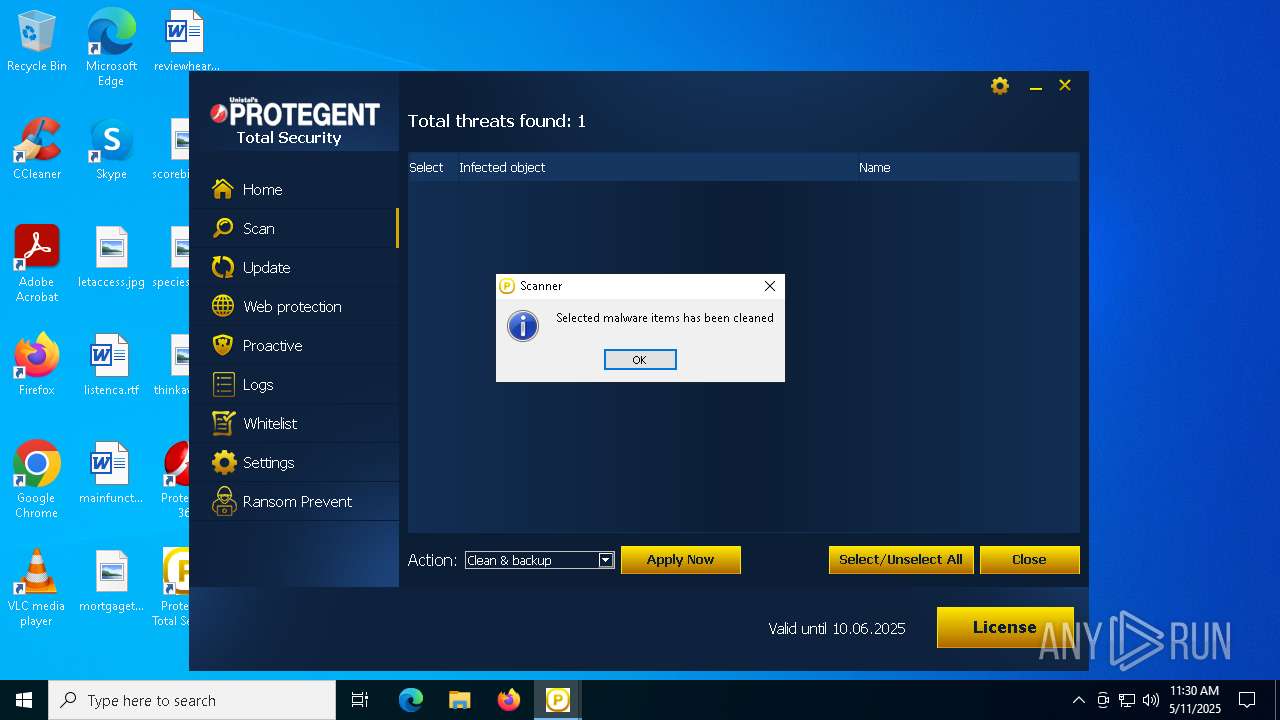Open the Skype desktop shortcut
Image resolution: width=1280 pixels, height=720 pixels.
pyautogui.click(x=111, y=149)
